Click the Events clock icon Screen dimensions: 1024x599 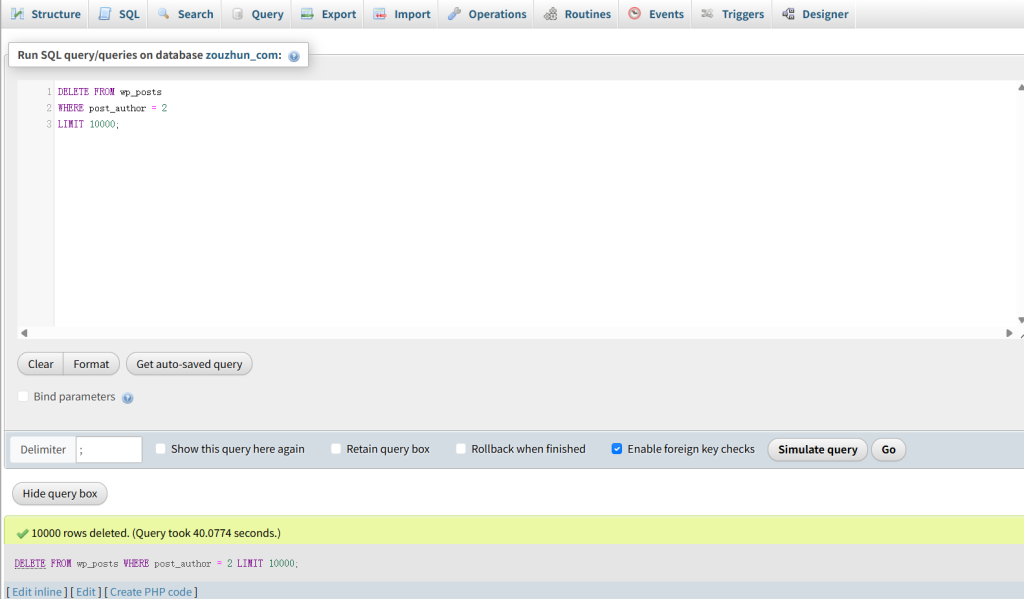pyautogui.click(x=635, y=14)
